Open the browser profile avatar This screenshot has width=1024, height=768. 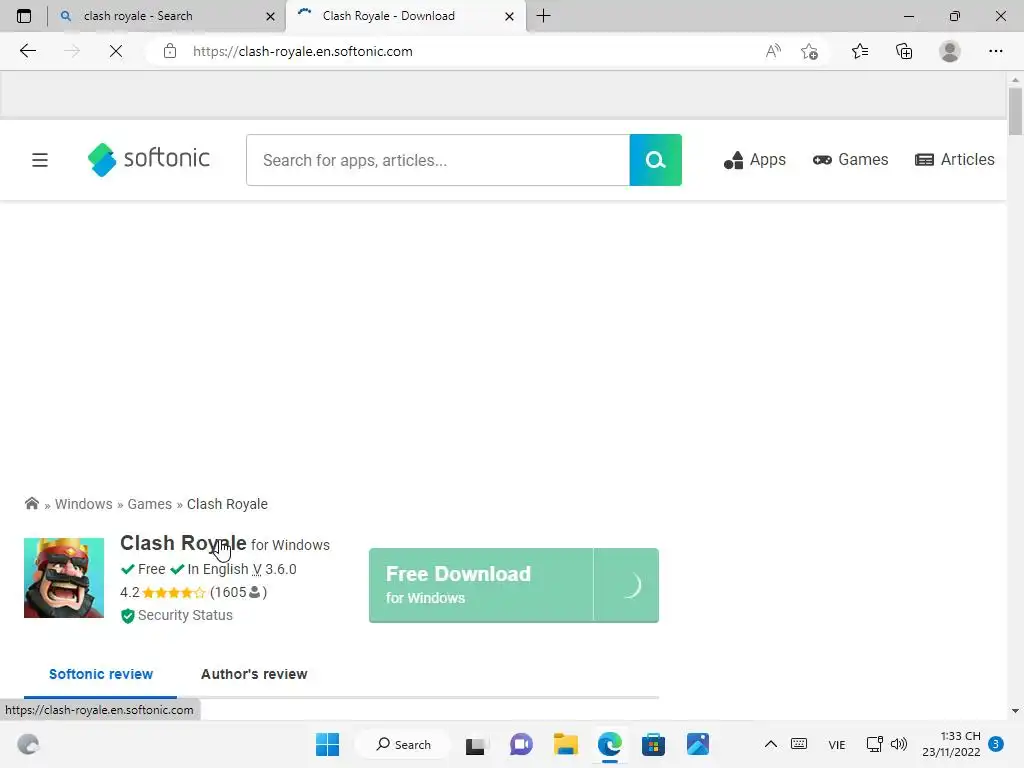pos(950,51)
